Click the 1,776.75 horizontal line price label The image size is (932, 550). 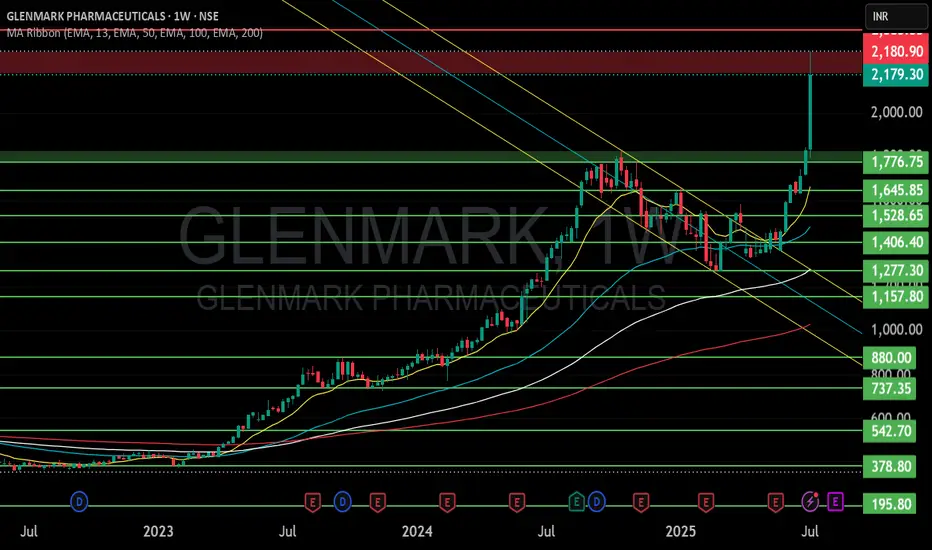(896, 162)
